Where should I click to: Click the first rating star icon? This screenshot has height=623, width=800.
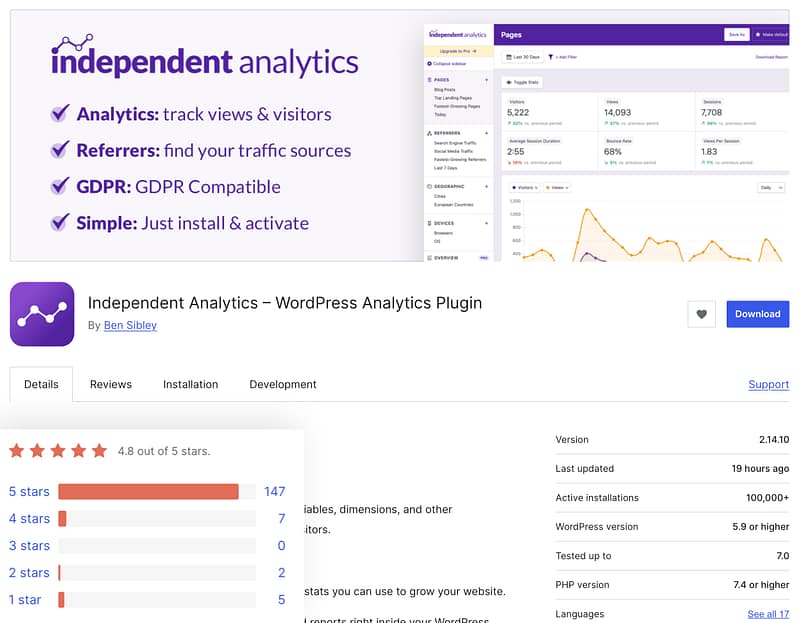(17, 451)
